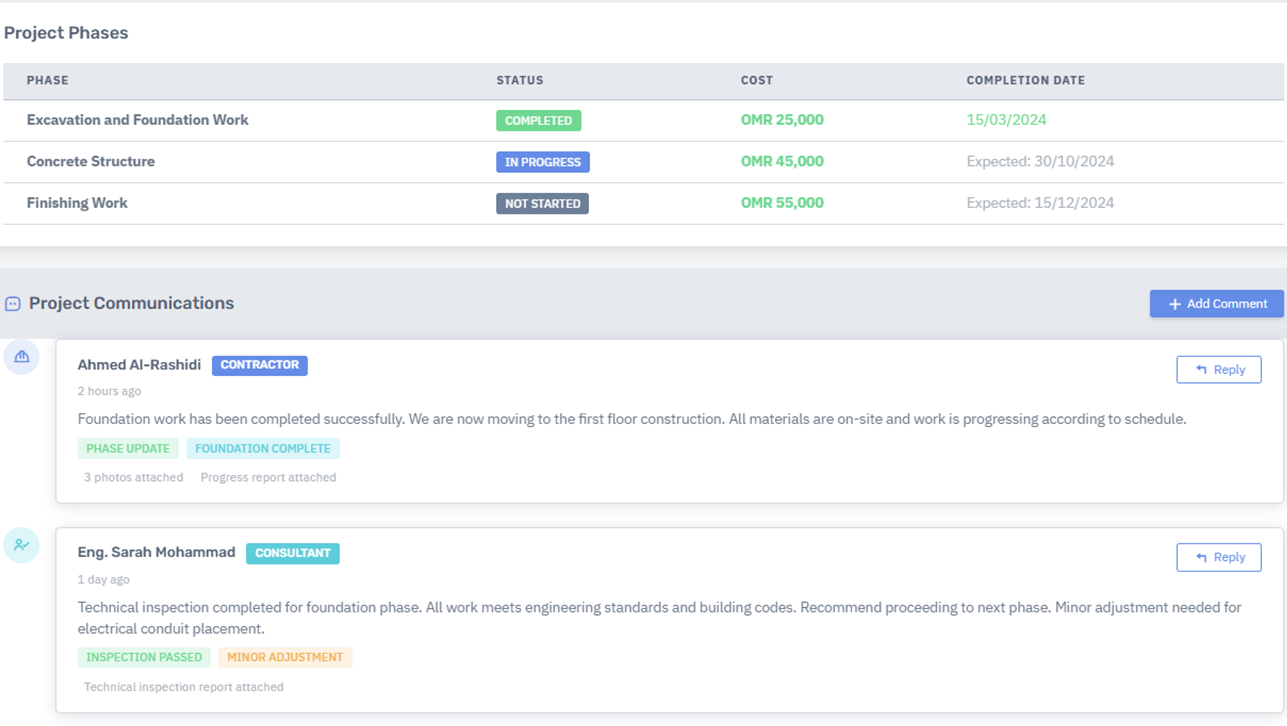Screen dimensions: 1287x726
Task: Select the INSPECTION PASSED tag
Action: click(144, 658)
